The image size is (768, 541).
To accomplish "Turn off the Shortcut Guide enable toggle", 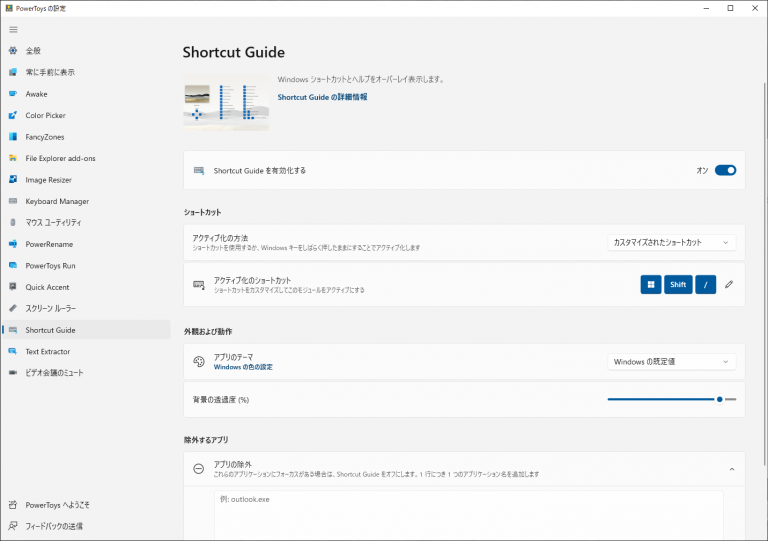I will click(725, 170).
